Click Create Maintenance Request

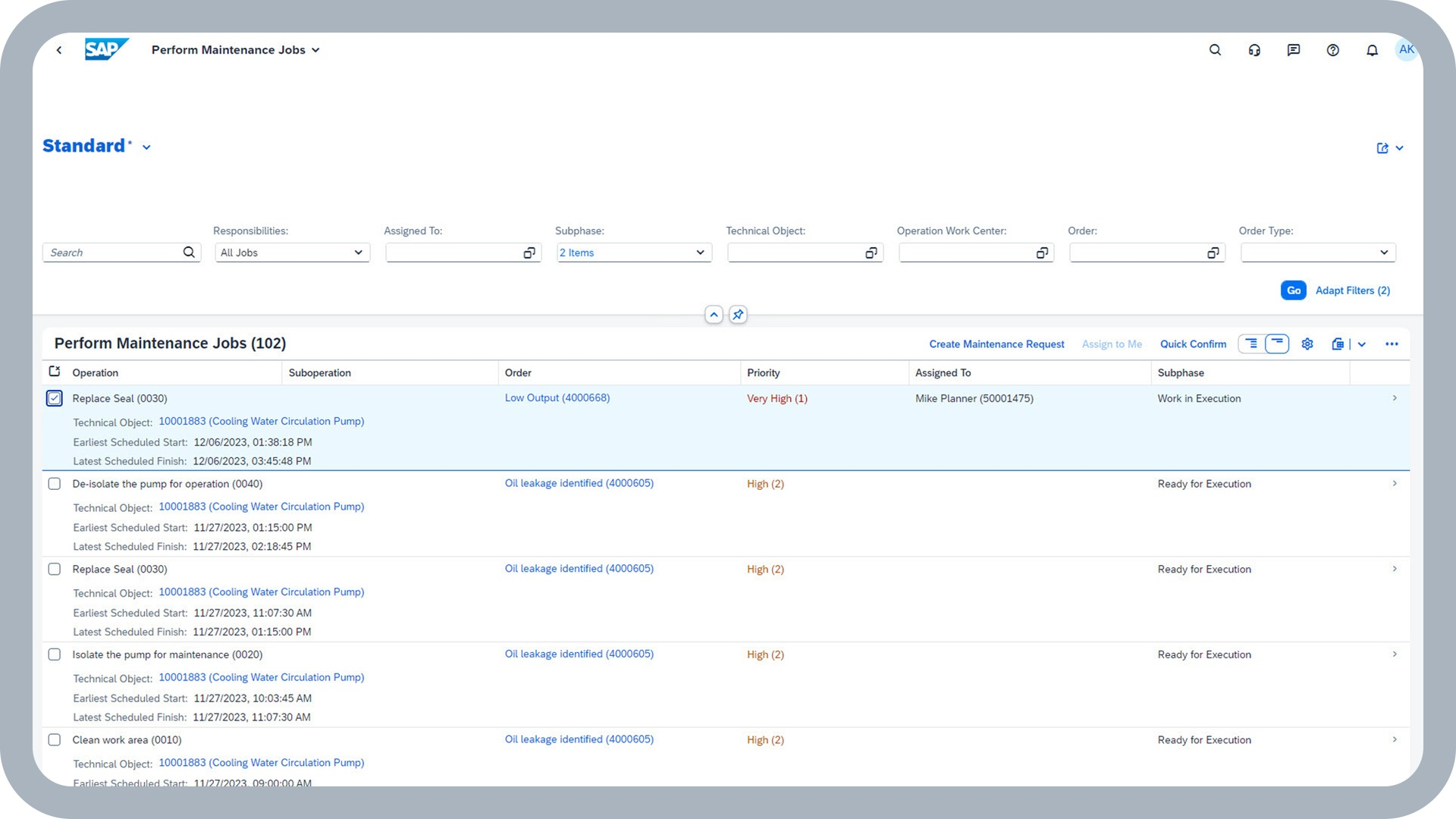click(x=996, y=344)
